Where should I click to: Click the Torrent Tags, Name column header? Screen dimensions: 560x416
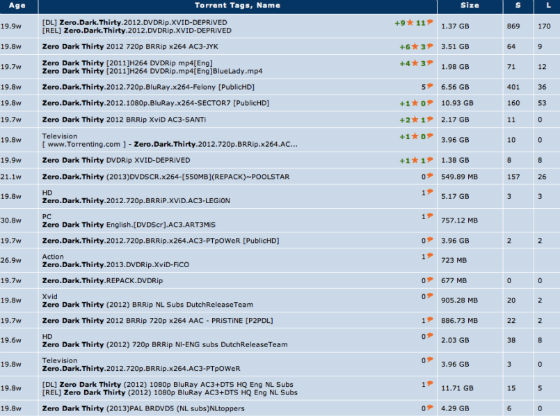[x=238, y=5]
